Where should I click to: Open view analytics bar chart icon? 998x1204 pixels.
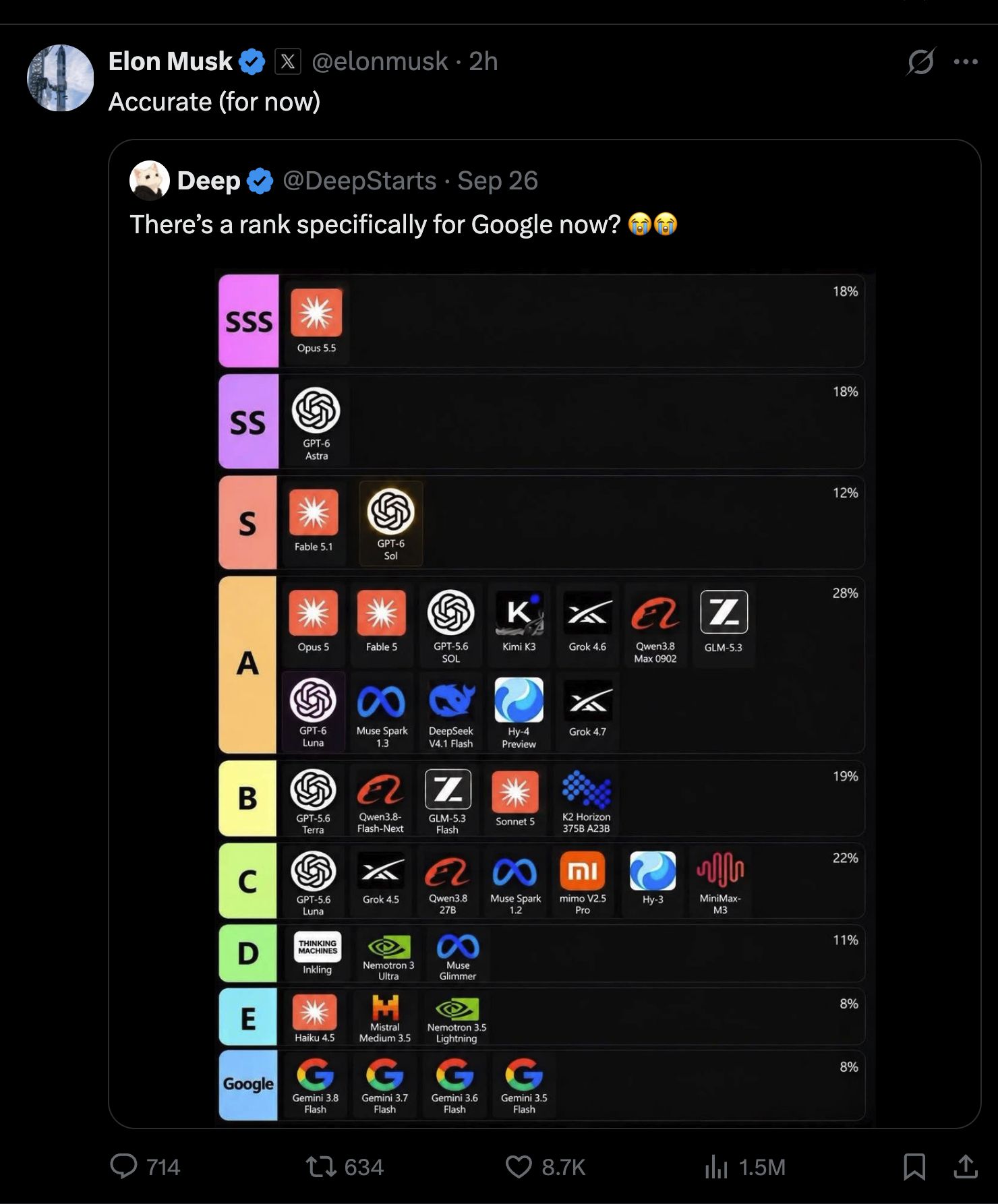[716, 1167]
